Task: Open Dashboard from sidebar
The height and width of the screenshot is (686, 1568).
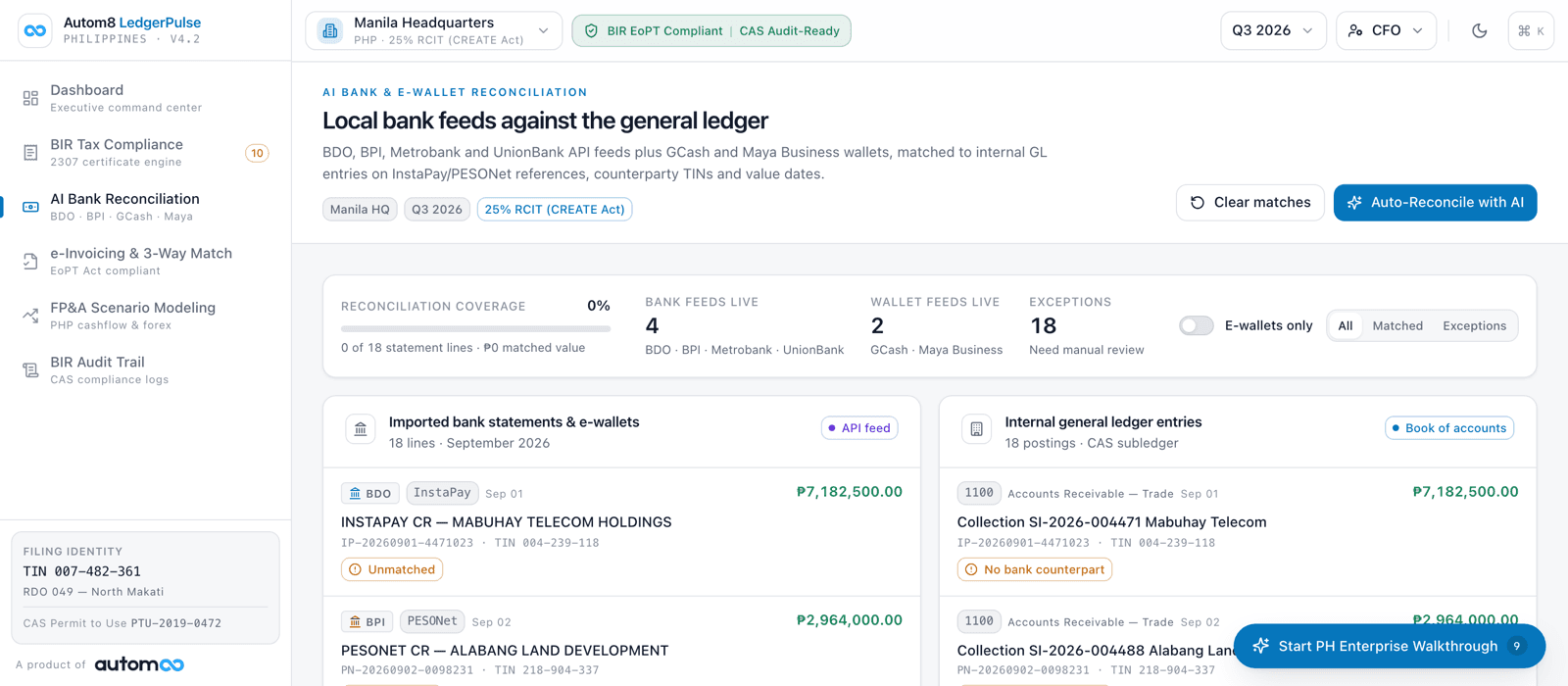Action: coord(145,98)
